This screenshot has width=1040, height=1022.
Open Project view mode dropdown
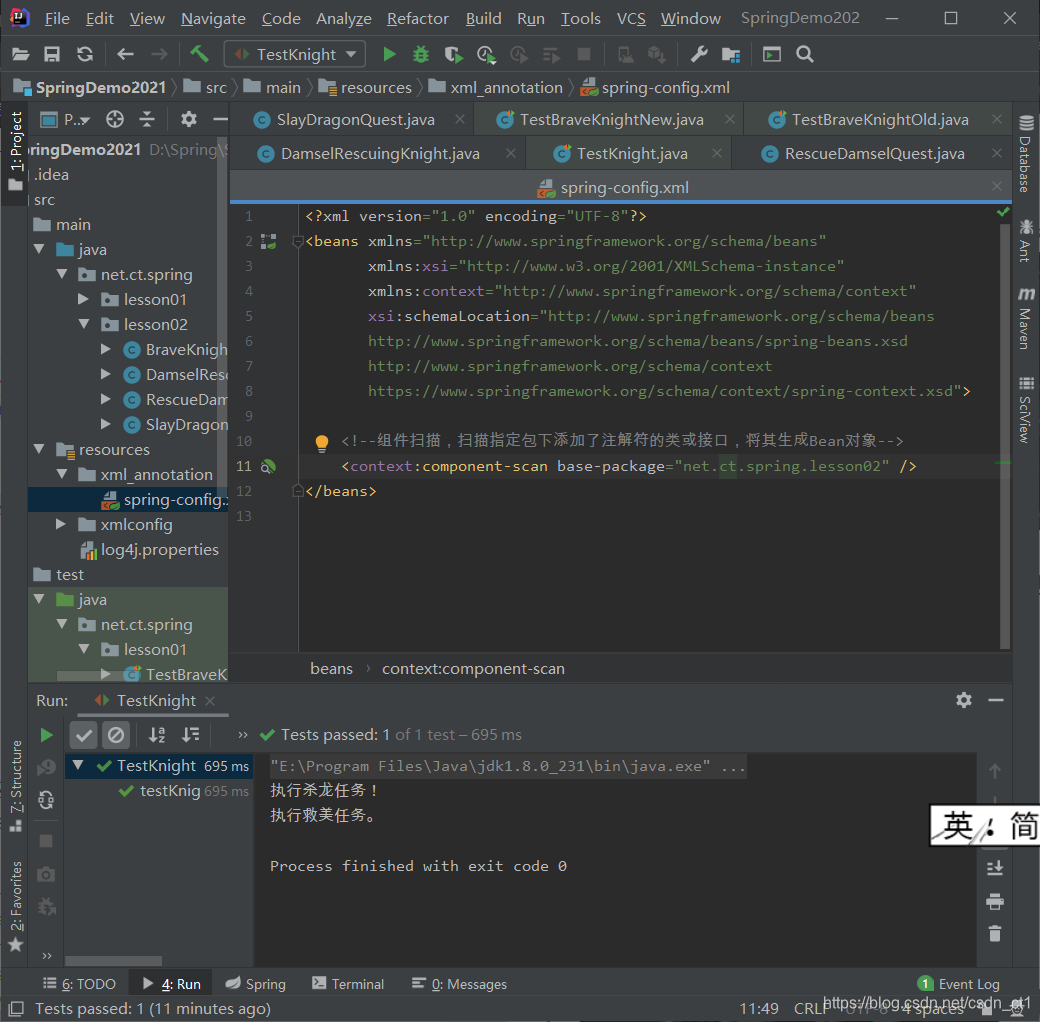point(66,119)
